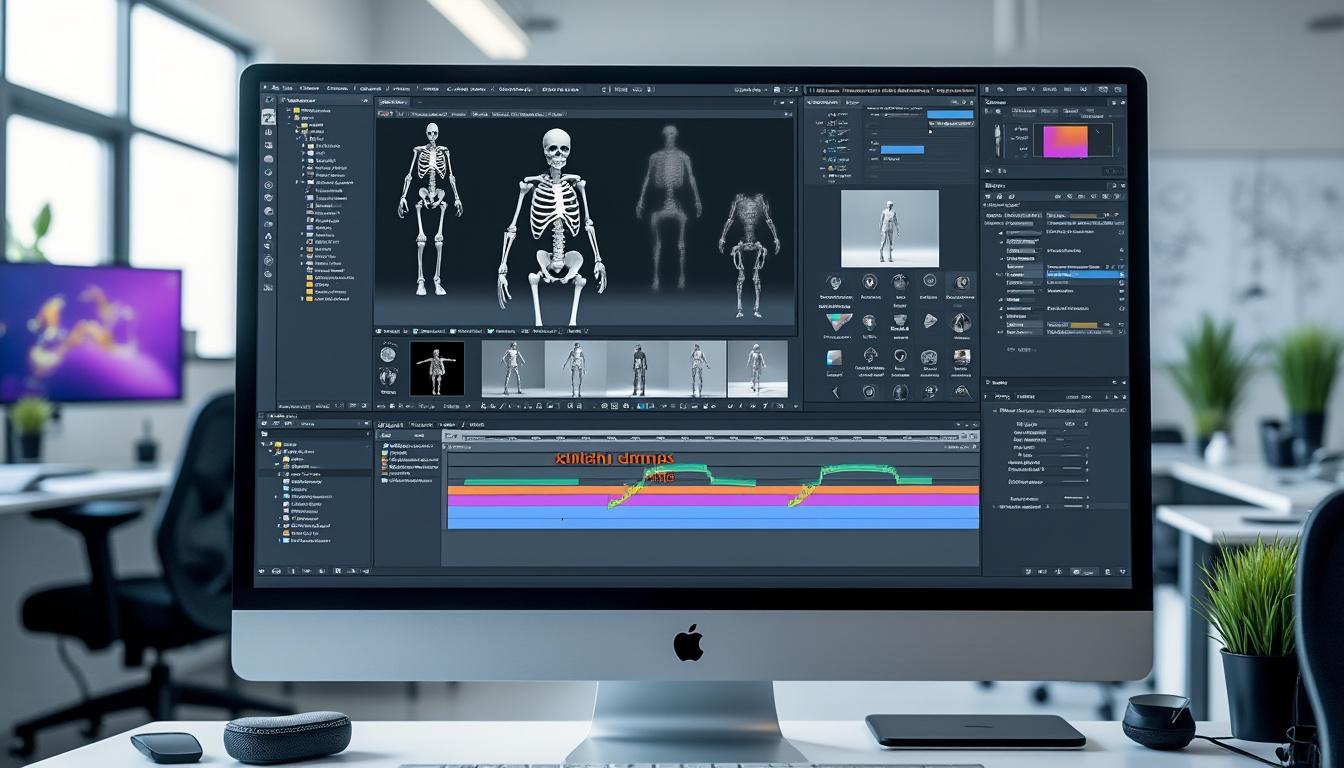The image size is (1344, 768).
Task: Switch to the active viewport tab above the skeletons
Action: coord(395,100)
